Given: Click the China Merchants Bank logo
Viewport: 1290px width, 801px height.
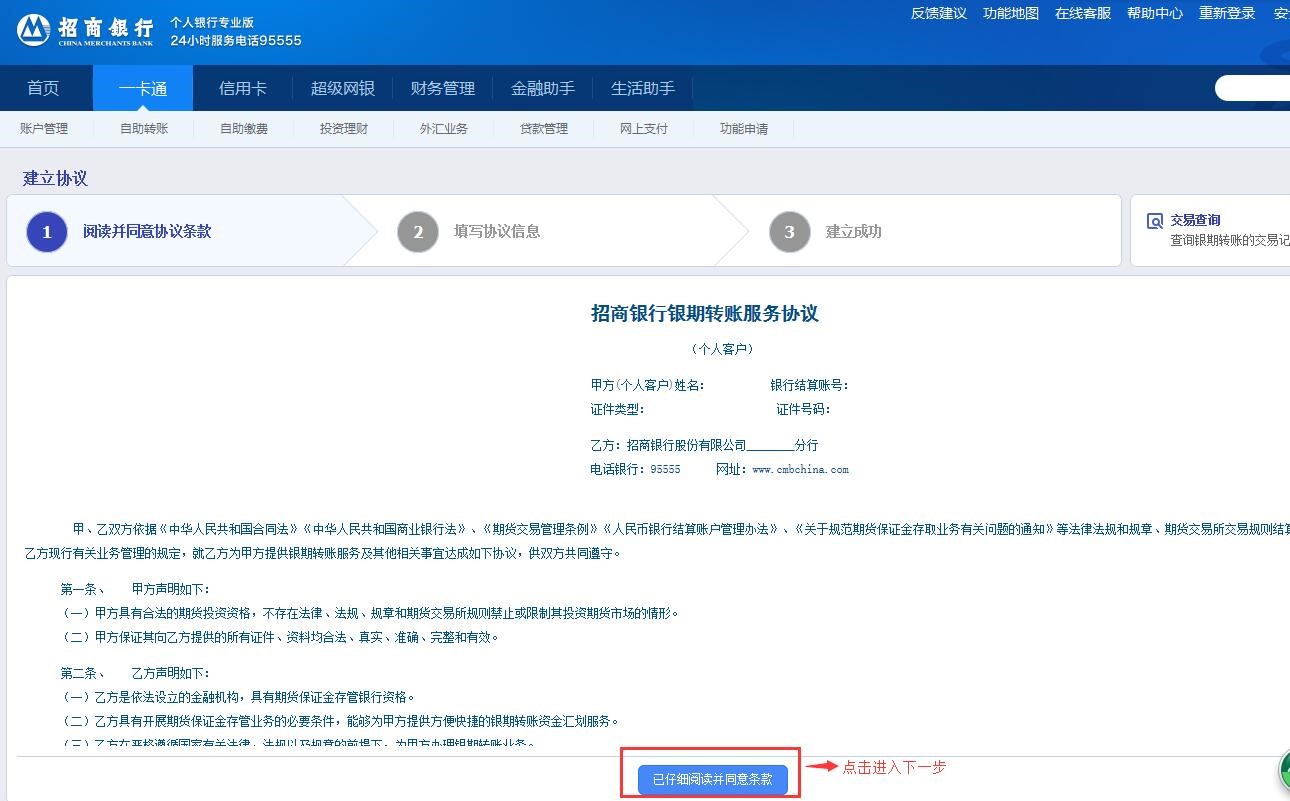Looking at the screenshot, I should tap(85, 30).
